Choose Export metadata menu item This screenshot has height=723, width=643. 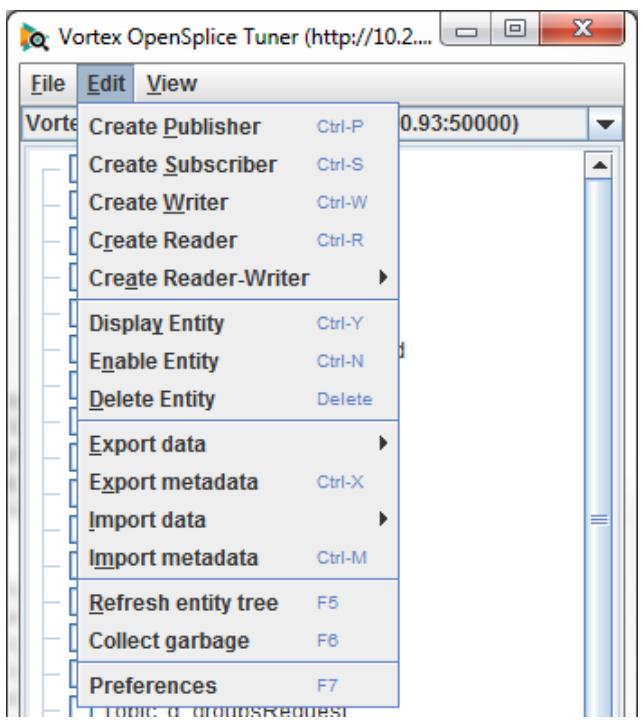tap(238, 482)
